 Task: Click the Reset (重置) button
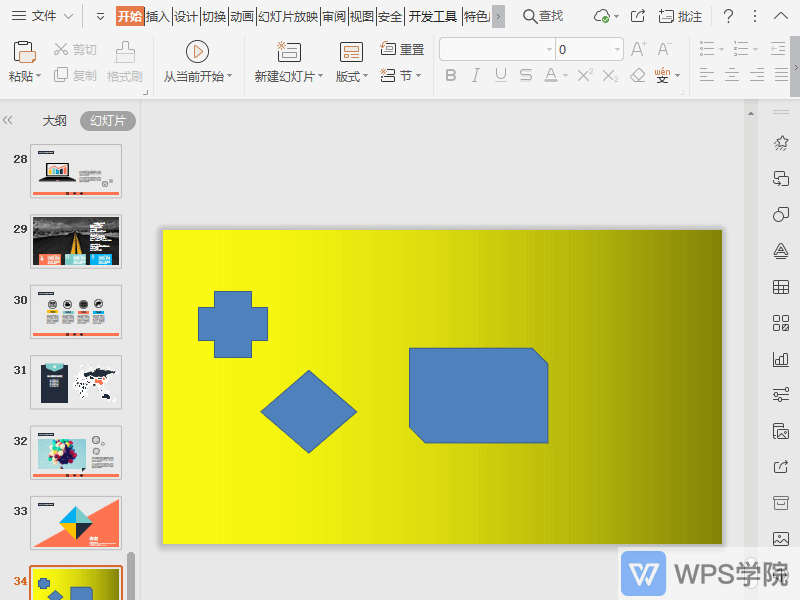pyautogui.click(x=402, y=49)
